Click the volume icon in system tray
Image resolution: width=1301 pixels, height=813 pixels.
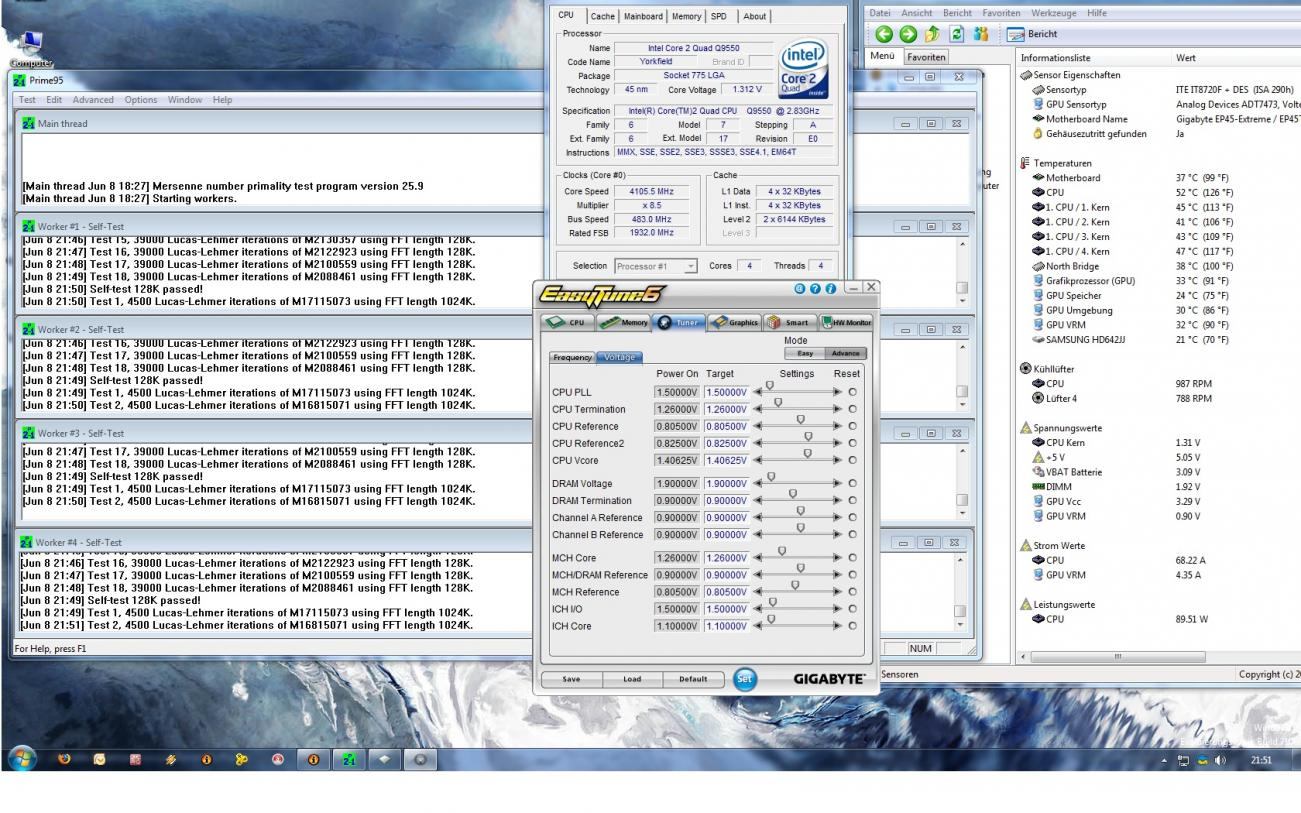click(1218, 760)
